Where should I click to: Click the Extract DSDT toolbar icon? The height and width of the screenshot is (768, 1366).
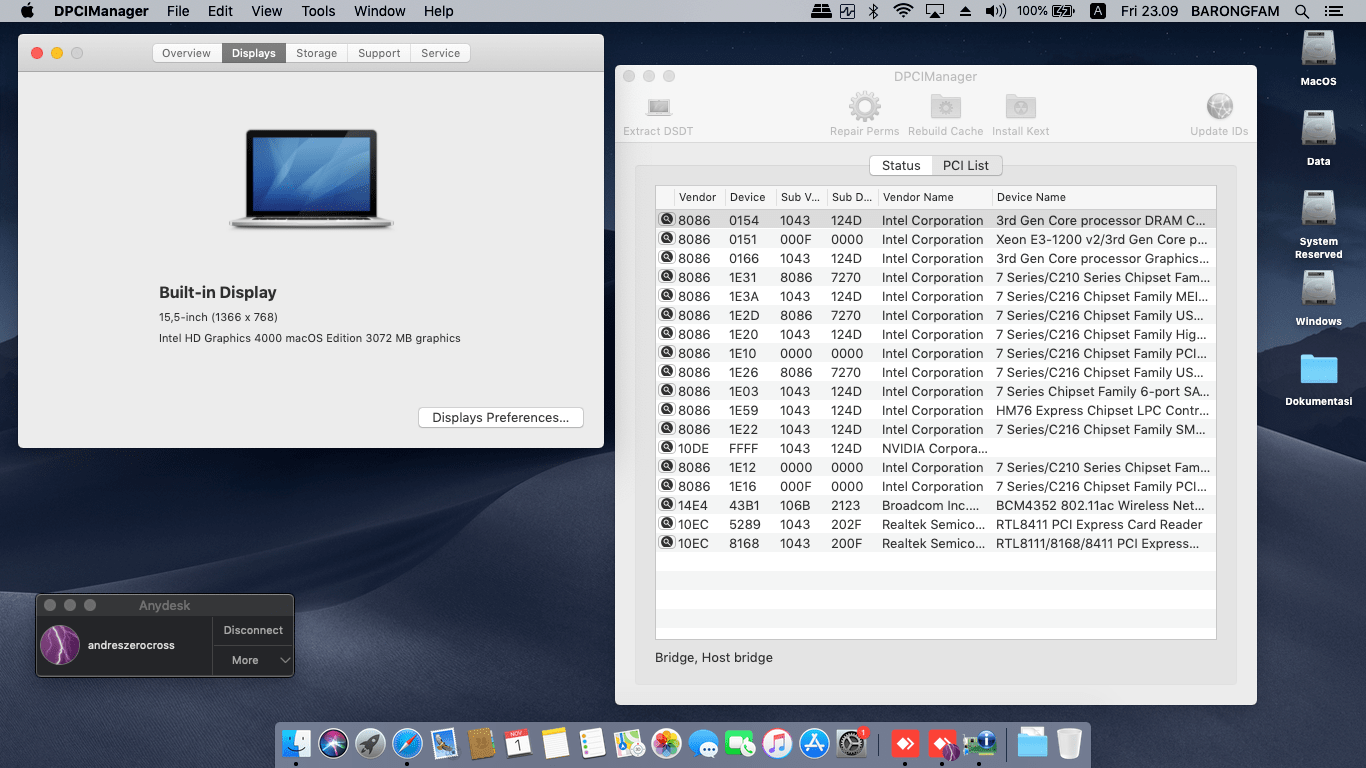click(x=658, y=106)
